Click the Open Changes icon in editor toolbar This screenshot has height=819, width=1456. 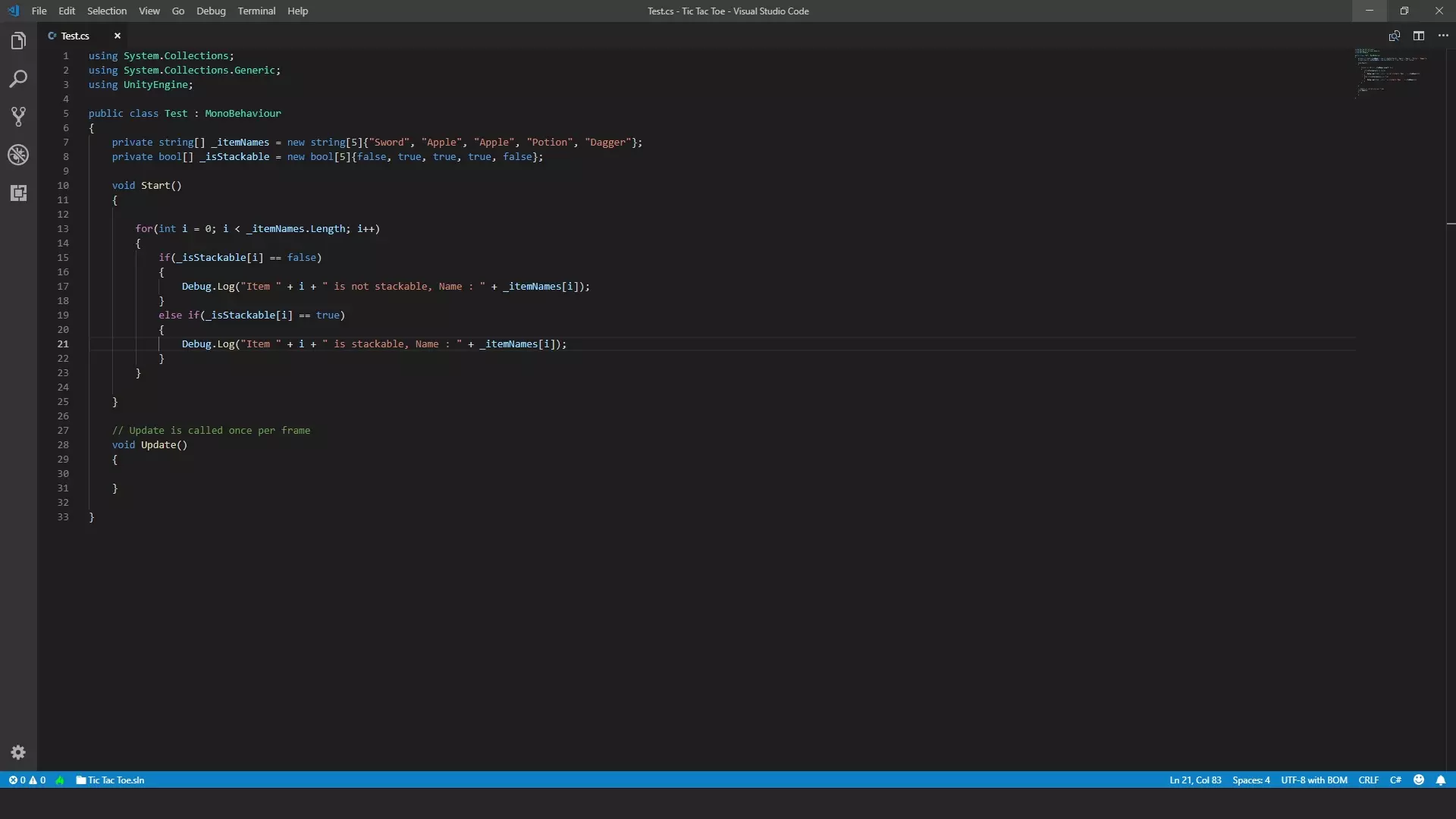(1394, 36)
